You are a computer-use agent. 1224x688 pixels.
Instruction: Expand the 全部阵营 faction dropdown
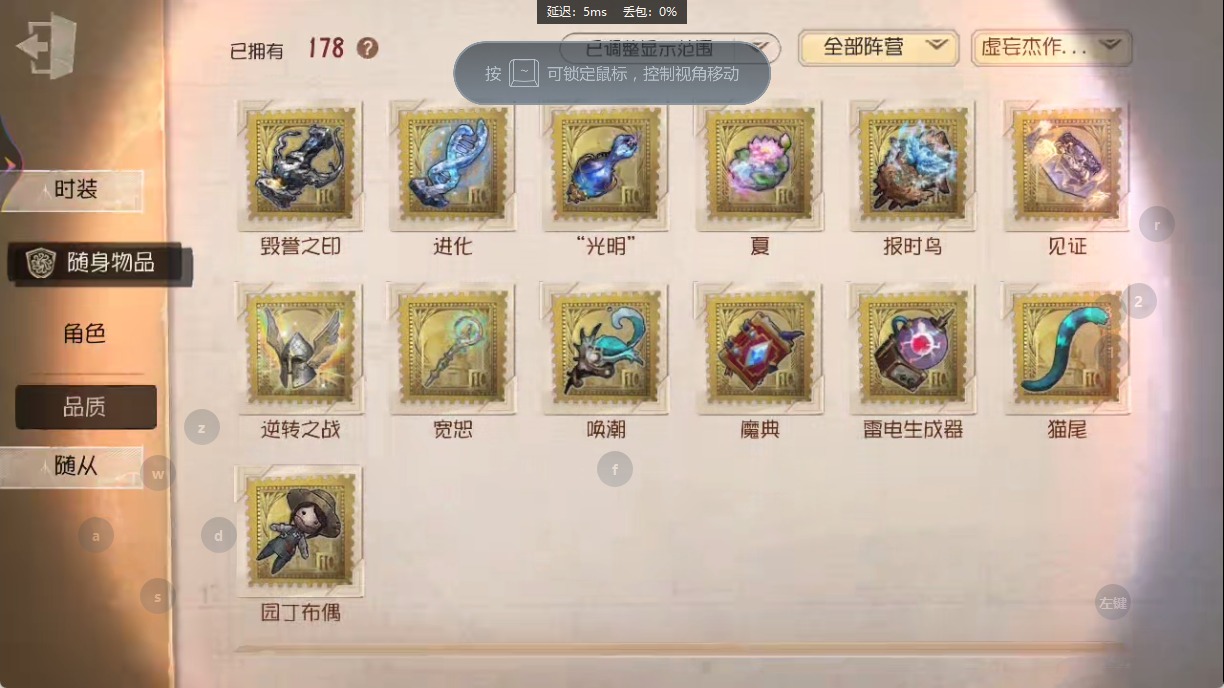(x=879, y=47)
